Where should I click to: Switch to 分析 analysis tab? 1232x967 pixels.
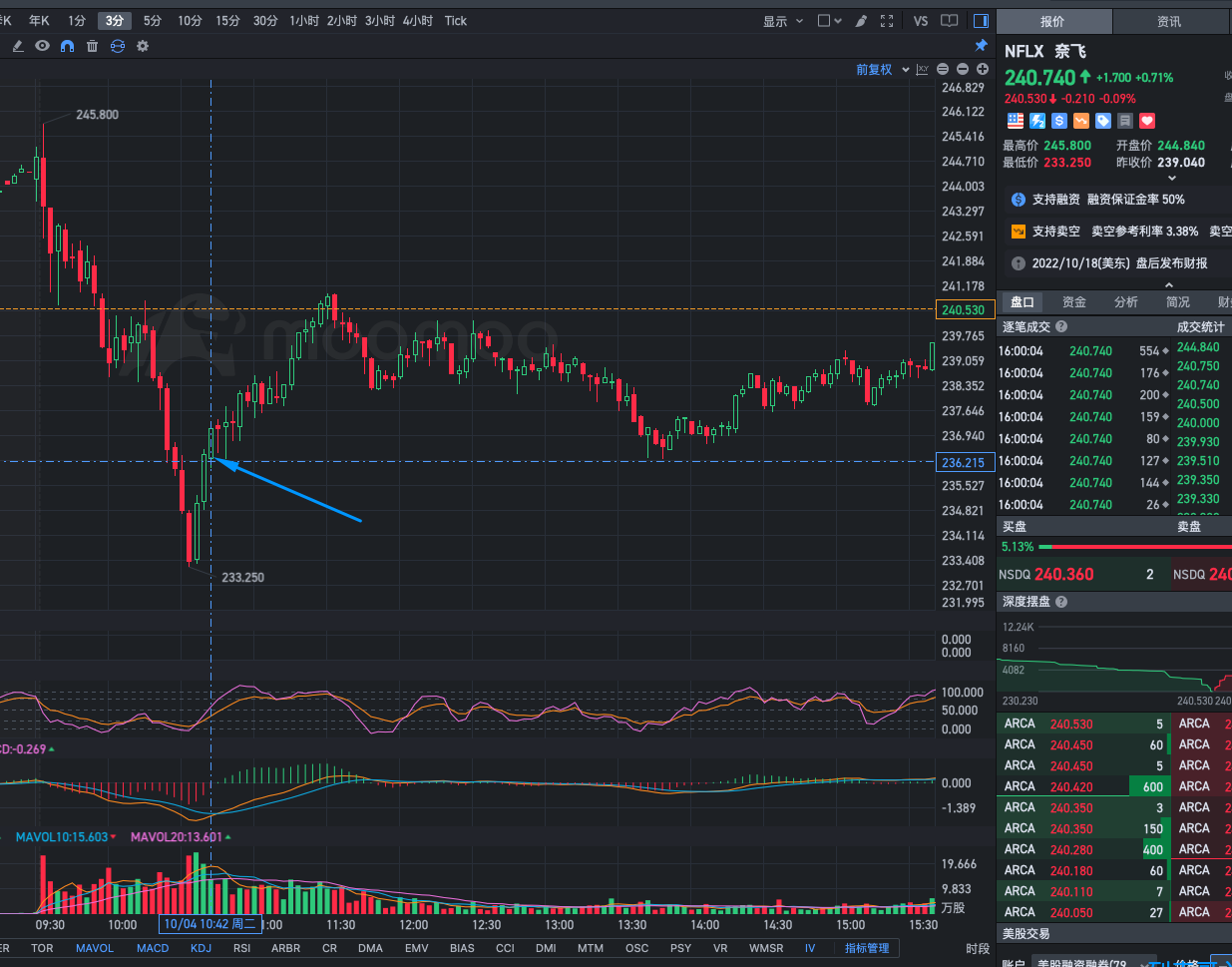click(1126, 302)
